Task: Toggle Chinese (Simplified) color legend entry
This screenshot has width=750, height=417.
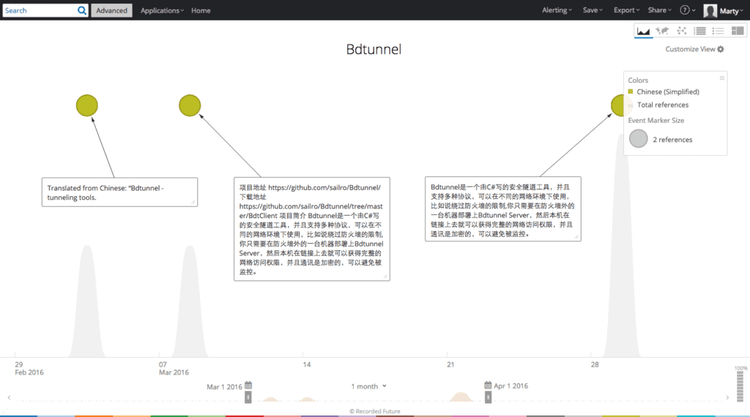Action: [x=665, y=92]
